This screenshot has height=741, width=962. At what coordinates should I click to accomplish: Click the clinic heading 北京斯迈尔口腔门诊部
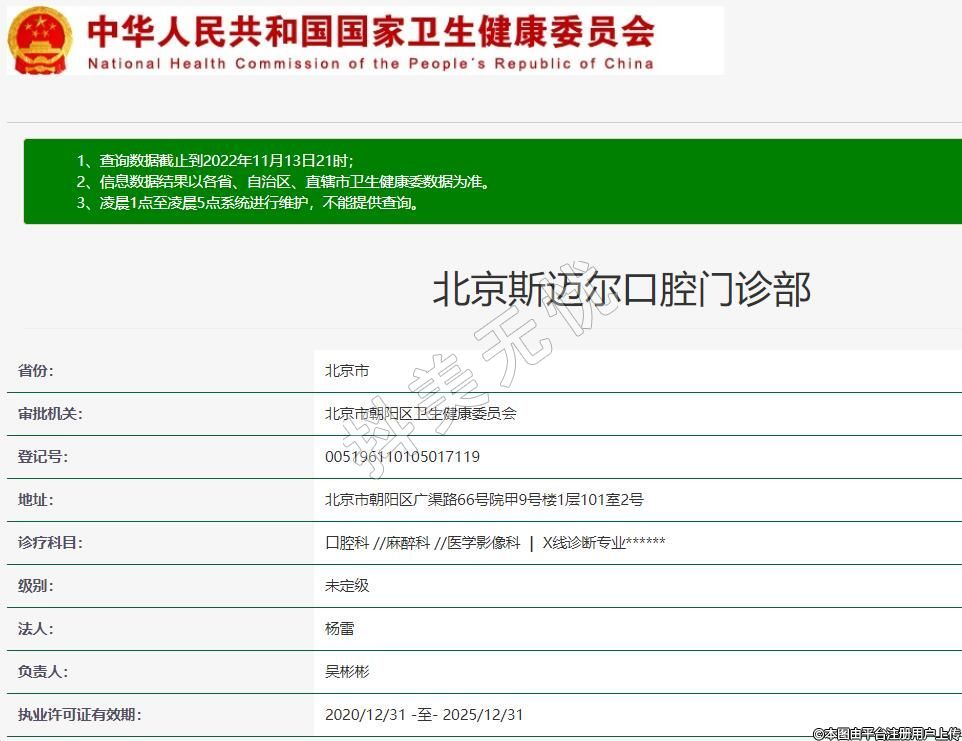click(x=621, y=289)
